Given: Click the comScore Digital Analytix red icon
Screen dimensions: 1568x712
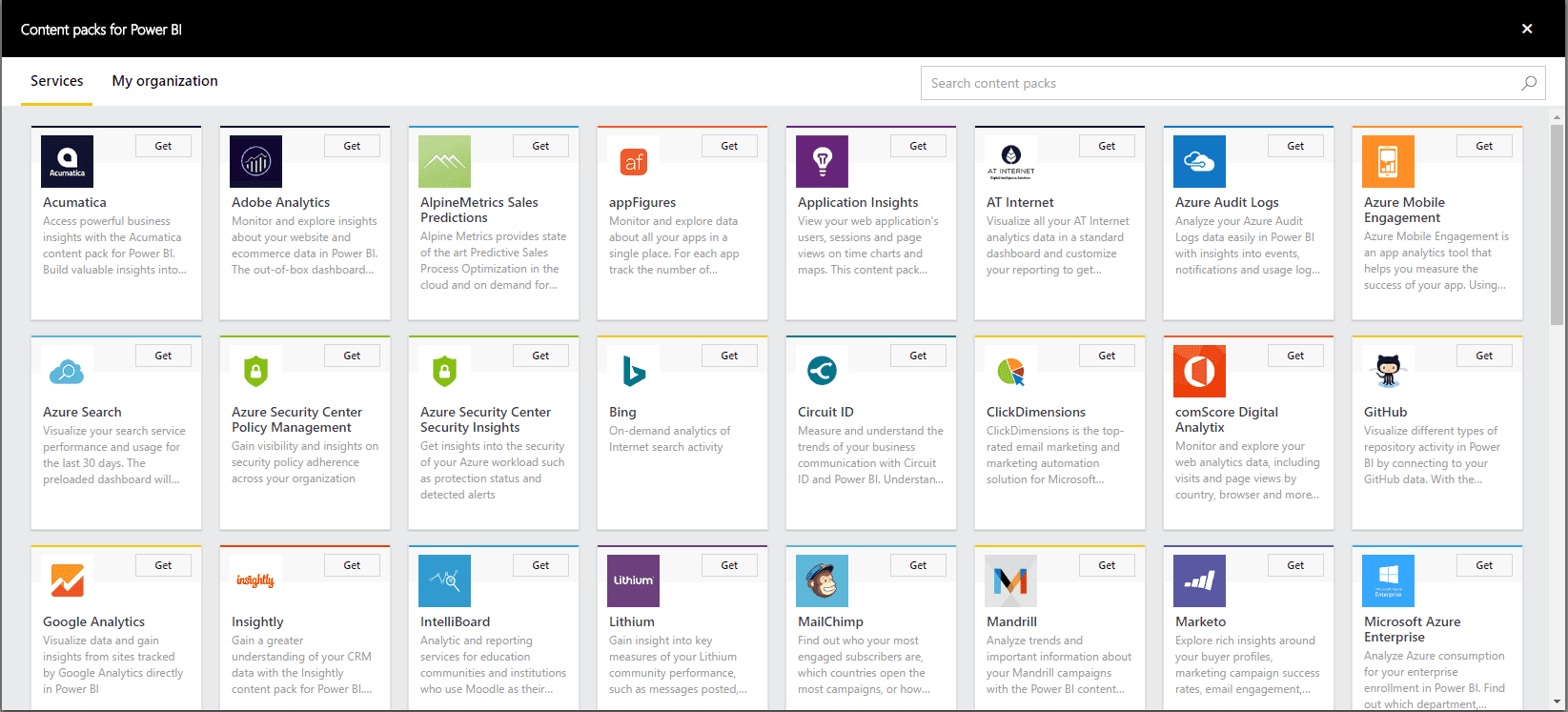Looking at the screenshot, I should (x=1199, y=371).
